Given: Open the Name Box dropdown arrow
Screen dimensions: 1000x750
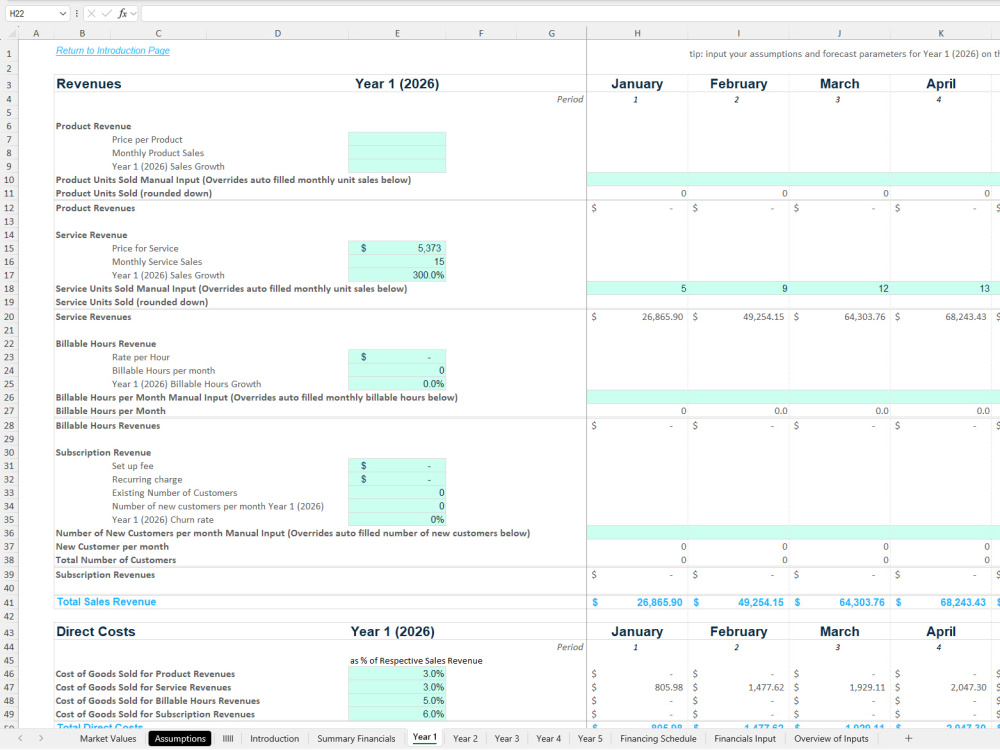Looking at the screenshot, I should click(x=62, y=13).
